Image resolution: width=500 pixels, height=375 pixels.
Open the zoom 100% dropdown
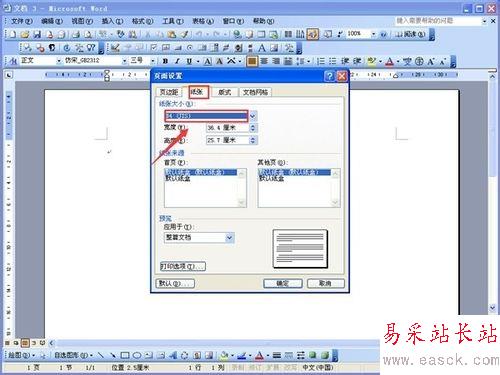click(373, 34)
